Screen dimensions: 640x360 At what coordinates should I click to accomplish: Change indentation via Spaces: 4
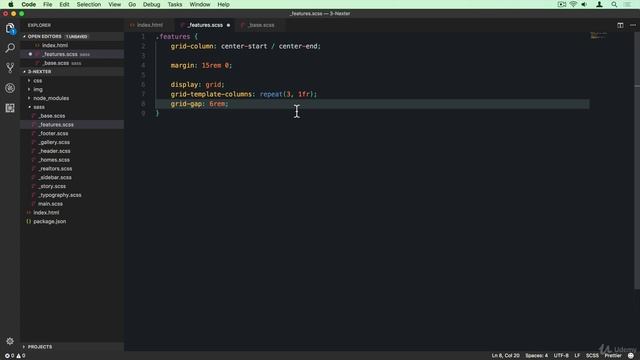pyautogui.click(x=537, y=356)
